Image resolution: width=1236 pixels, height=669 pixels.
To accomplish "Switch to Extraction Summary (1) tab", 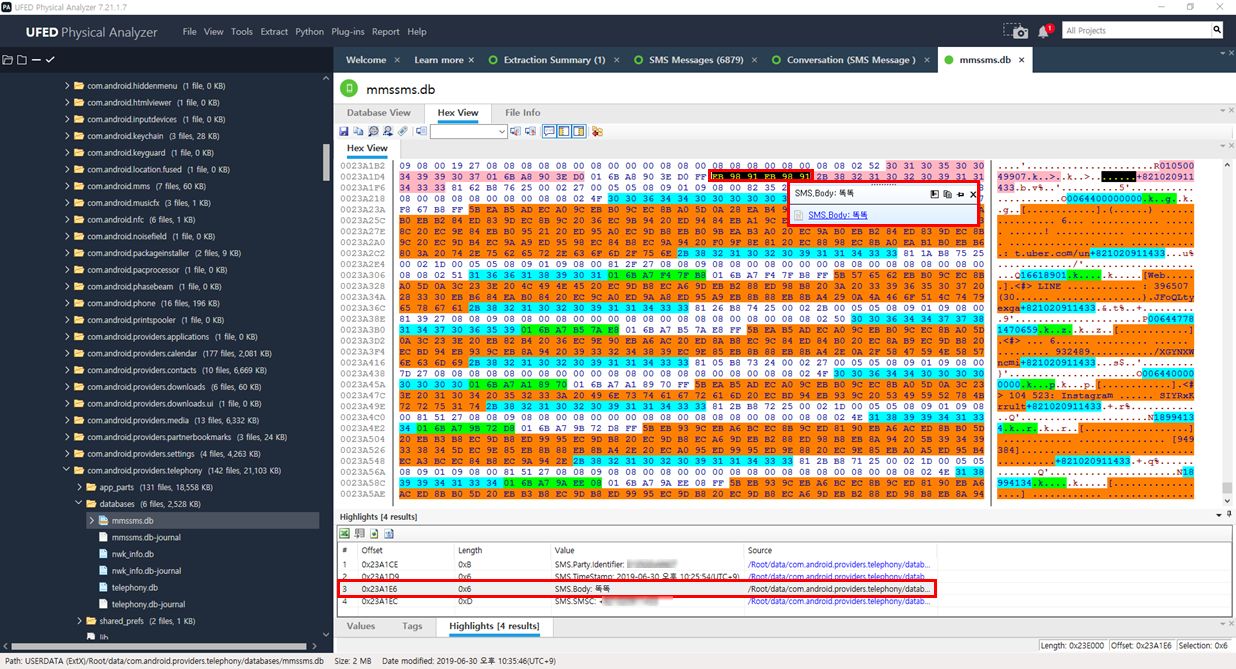I will (x=554, y=60).
